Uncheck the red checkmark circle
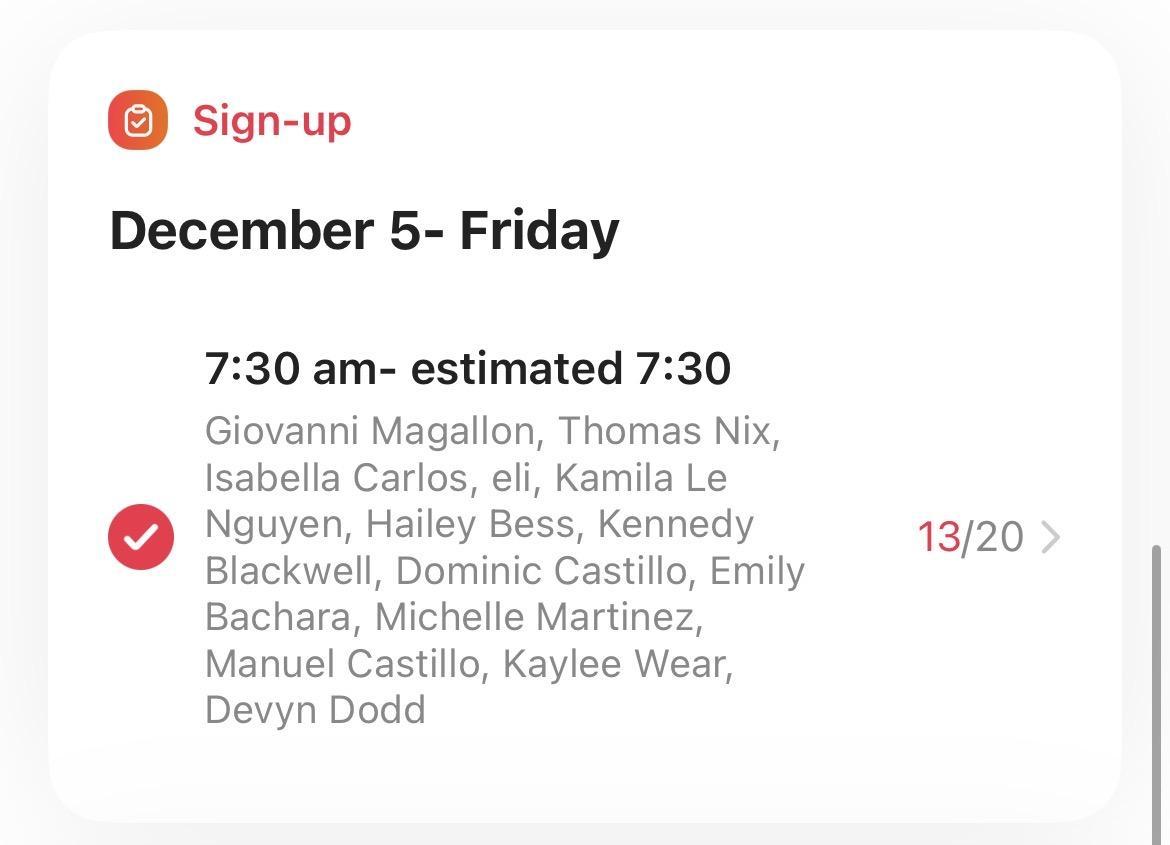The image size is (1170, 845). pyautogui.click(x=141, y=537)
